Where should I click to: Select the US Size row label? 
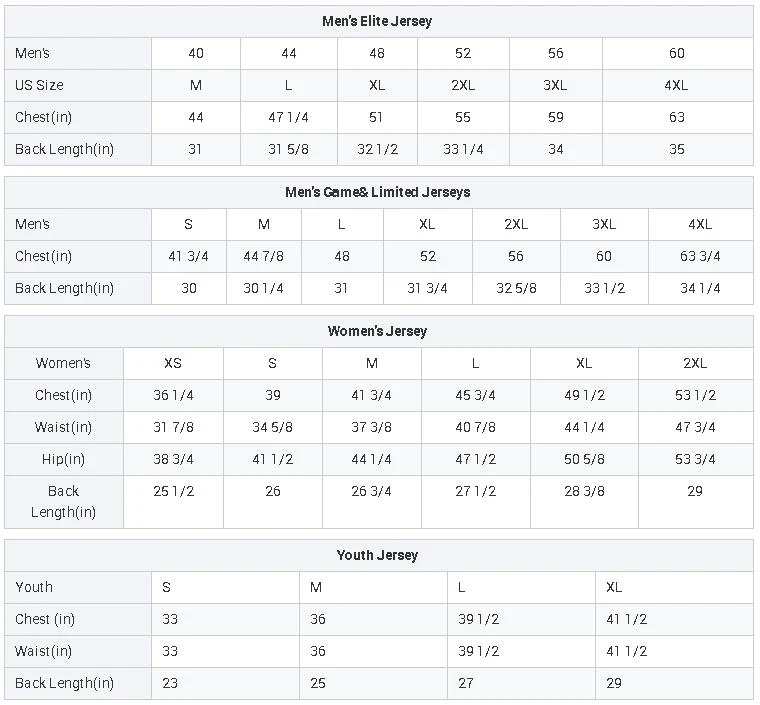coord(40,85)
